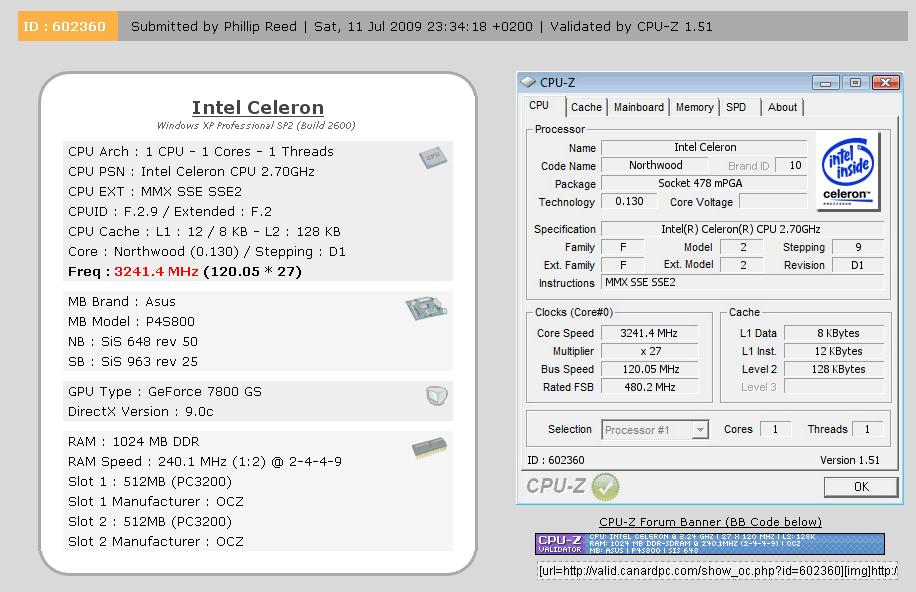Click the Core : Northwood (0.130) row text
The height and width of the screenshot is (592, 916).
[206, 252]
